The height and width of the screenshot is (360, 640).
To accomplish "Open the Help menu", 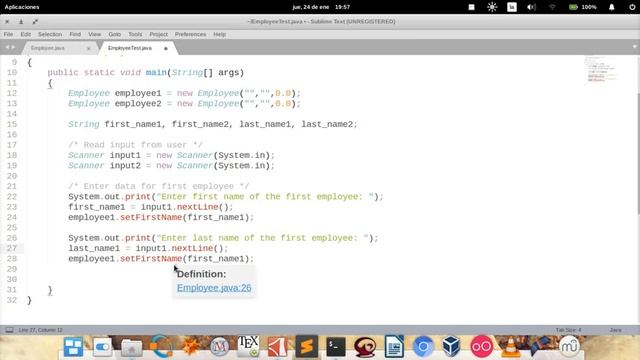I will (220, 34).
